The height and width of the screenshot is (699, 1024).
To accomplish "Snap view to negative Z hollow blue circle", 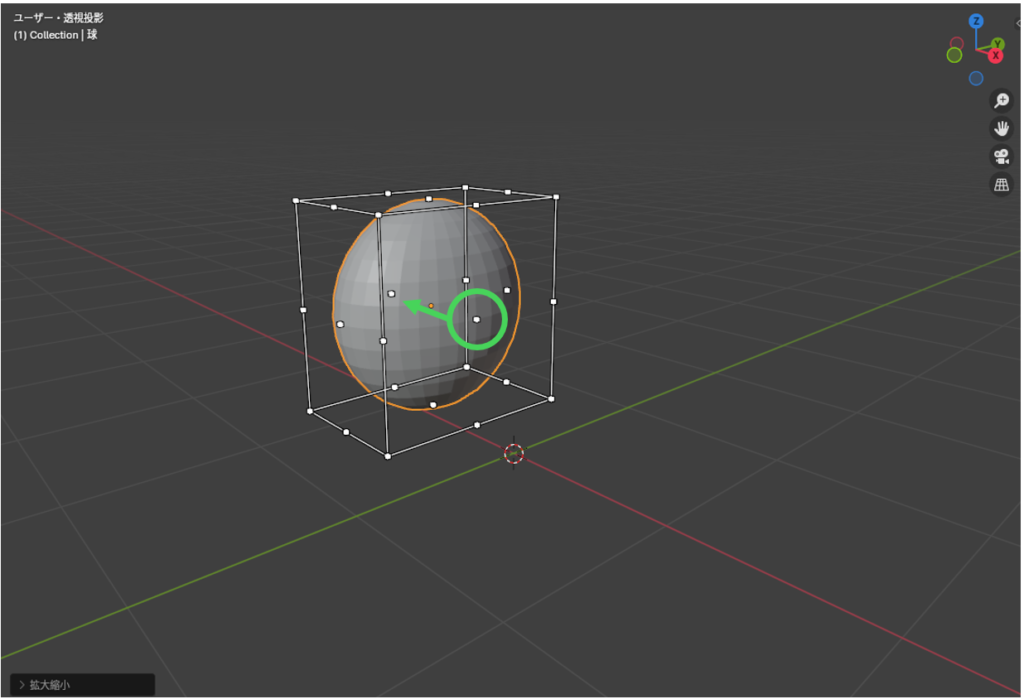I will (x=976, y=78).
